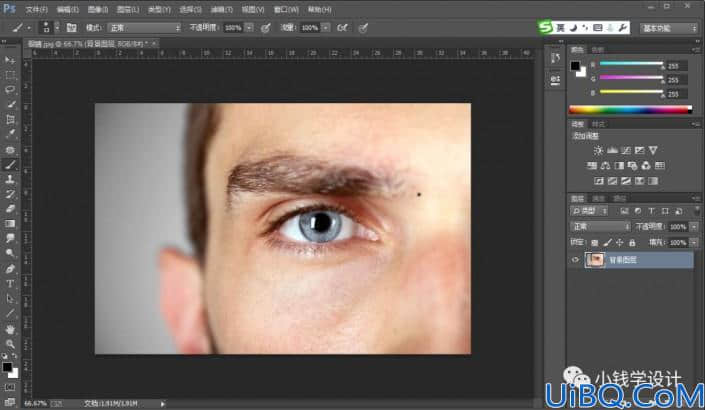The image size is (705, 410).
Task: Select the Eyedropper tool
Action: pyautogui.click(x=10, y=134)
